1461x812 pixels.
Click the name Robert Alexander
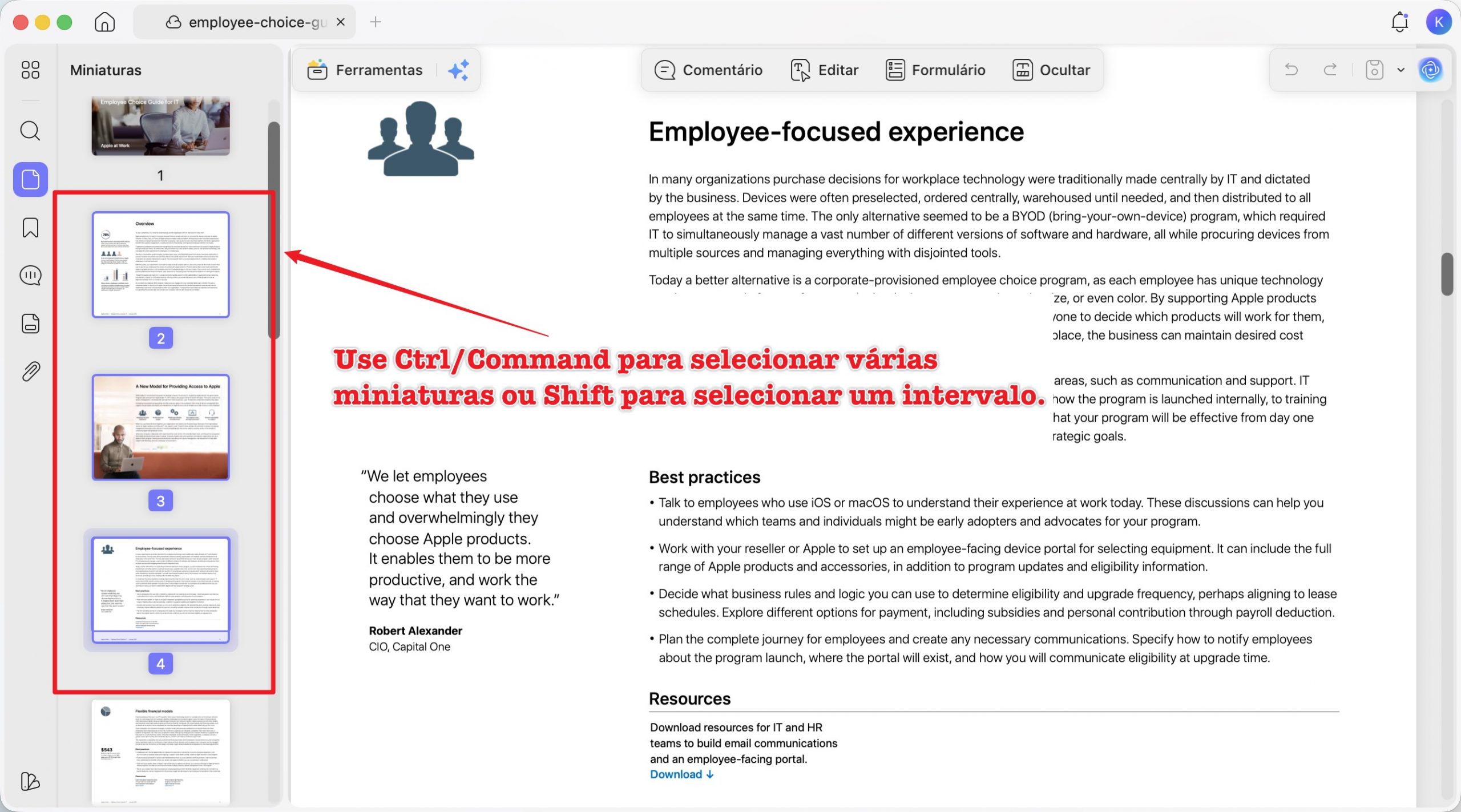coord(415,631)
